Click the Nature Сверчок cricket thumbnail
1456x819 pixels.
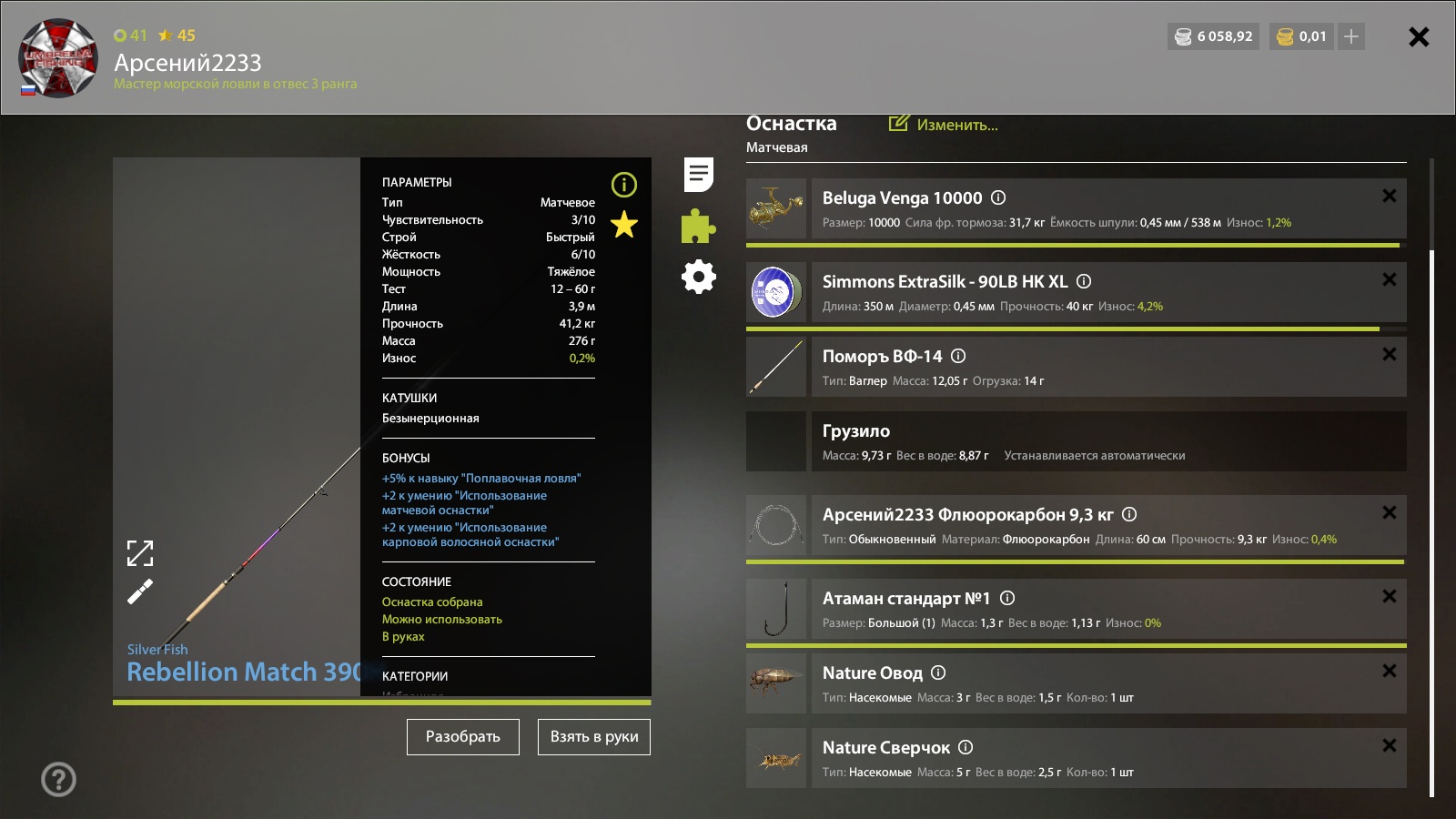[x=776, y=758]
